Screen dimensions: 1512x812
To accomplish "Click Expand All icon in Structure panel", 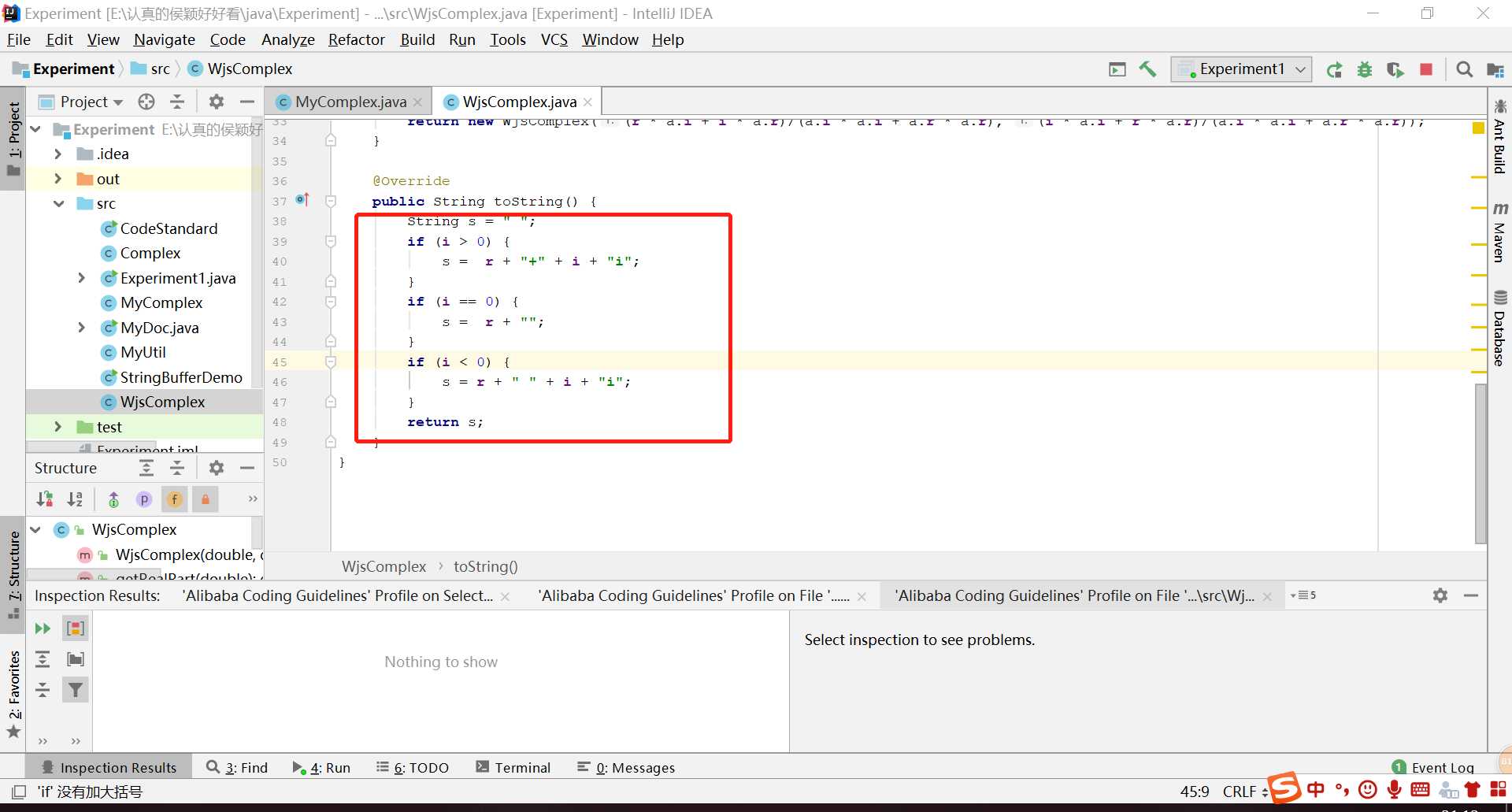I will (146, 468).
